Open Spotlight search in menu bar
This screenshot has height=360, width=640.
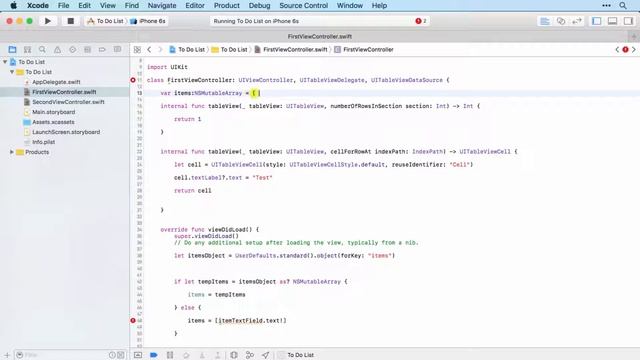[623, 5]
